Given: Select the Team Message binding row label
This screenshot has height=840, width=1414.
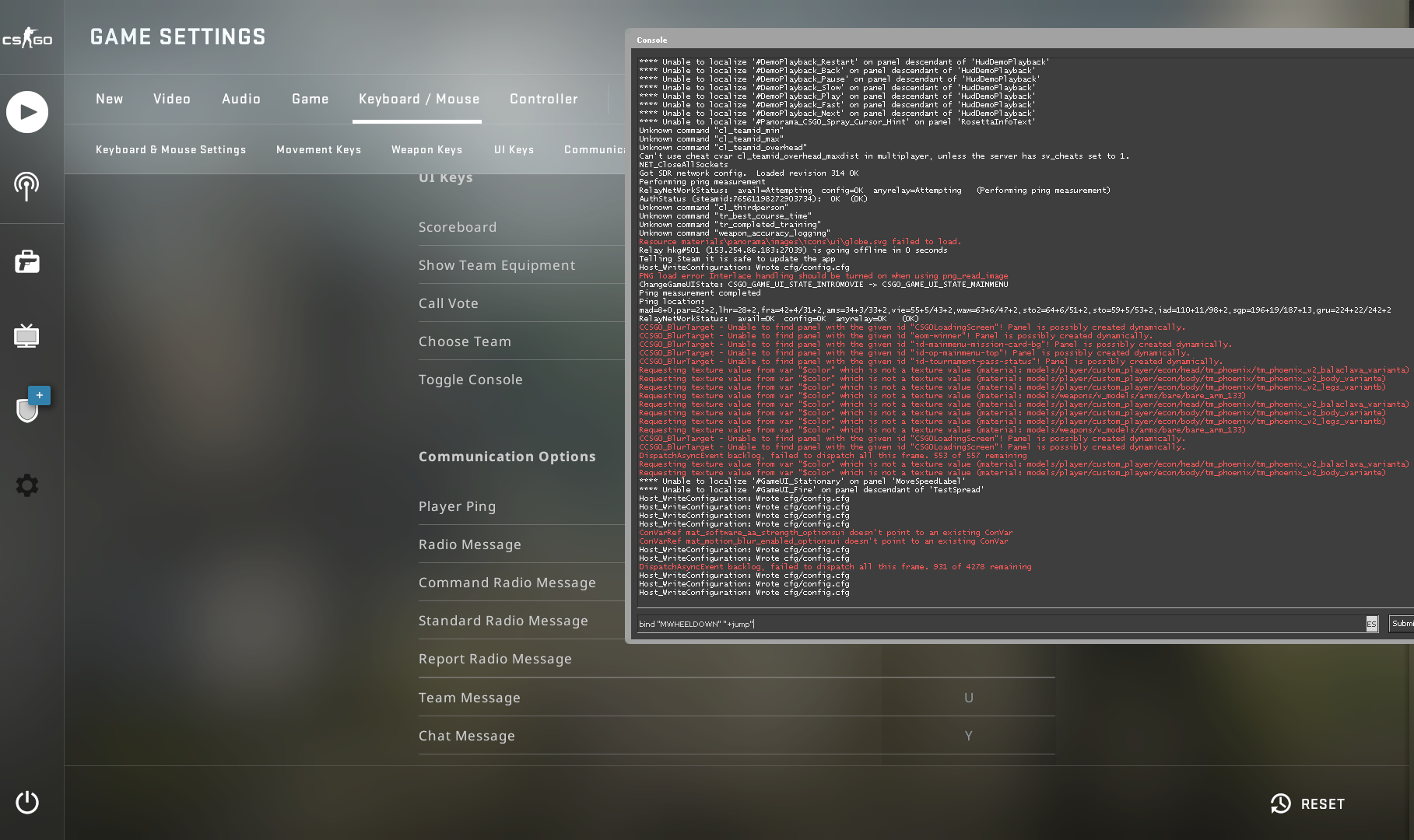Looking at the screenshot, I should [469, 698].
